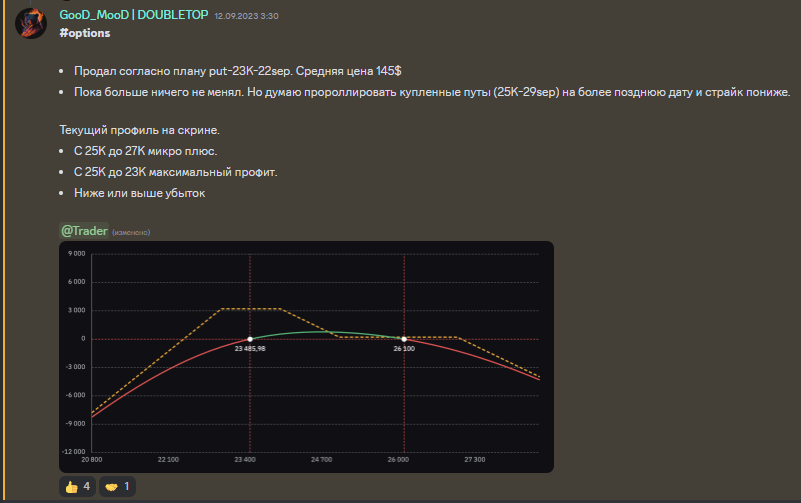Click the yellow dashed line upper plateau
This screenshot has height=503, width=801.
[x=250, y=308]
